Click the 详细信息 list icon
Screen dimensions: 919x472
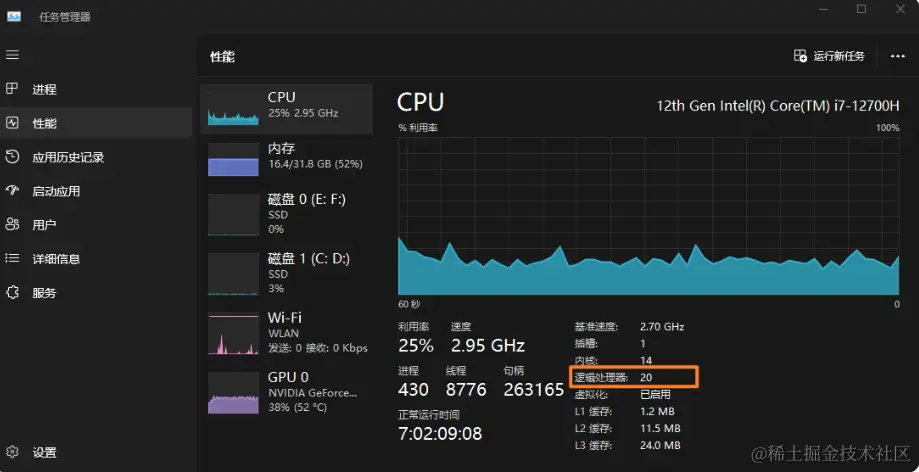click(x=12, y=259)
